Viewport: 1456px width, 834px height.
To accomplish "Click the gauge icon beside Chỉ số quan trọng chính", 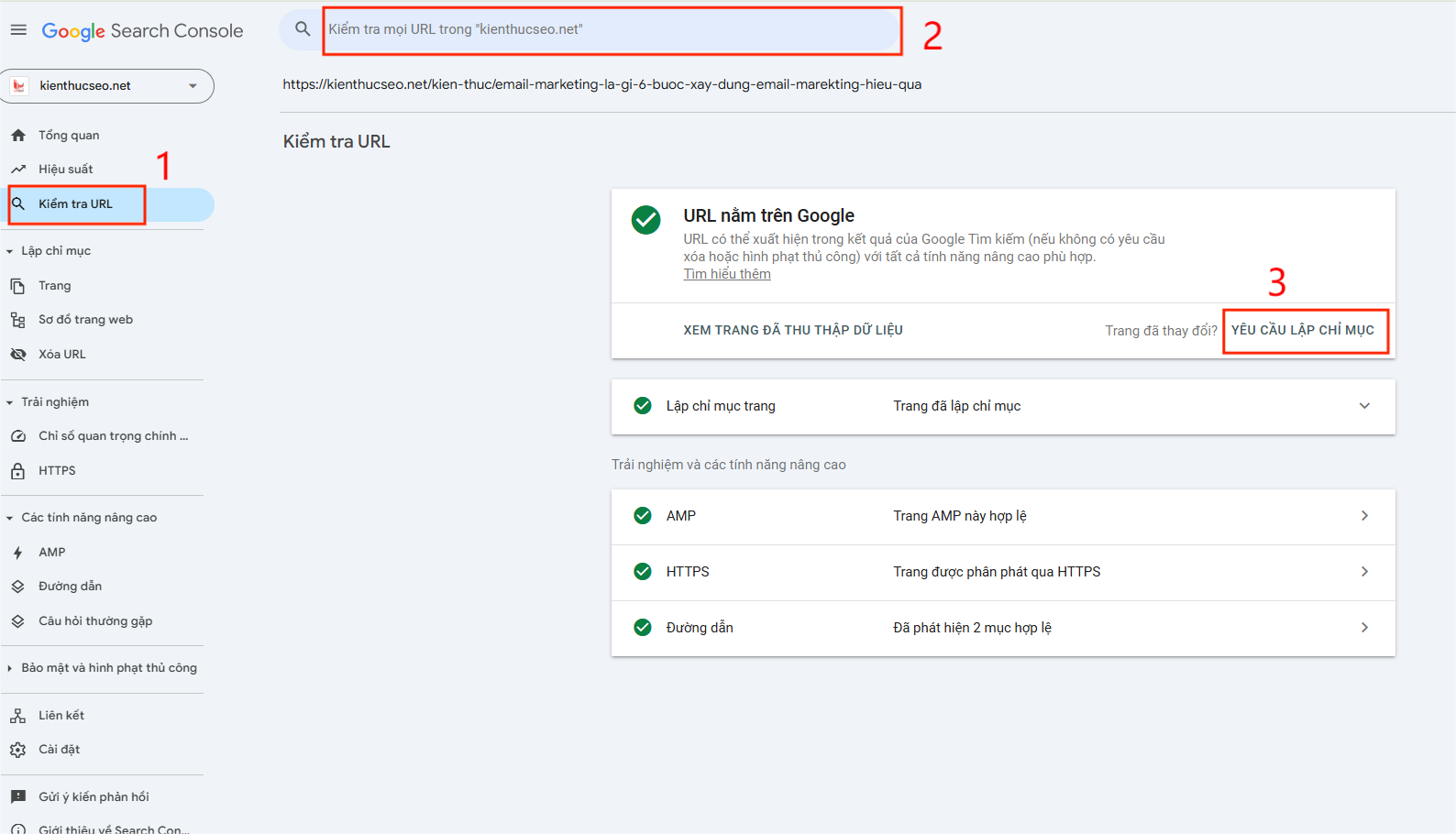I will pyautogui.click(x=18, y=436).
